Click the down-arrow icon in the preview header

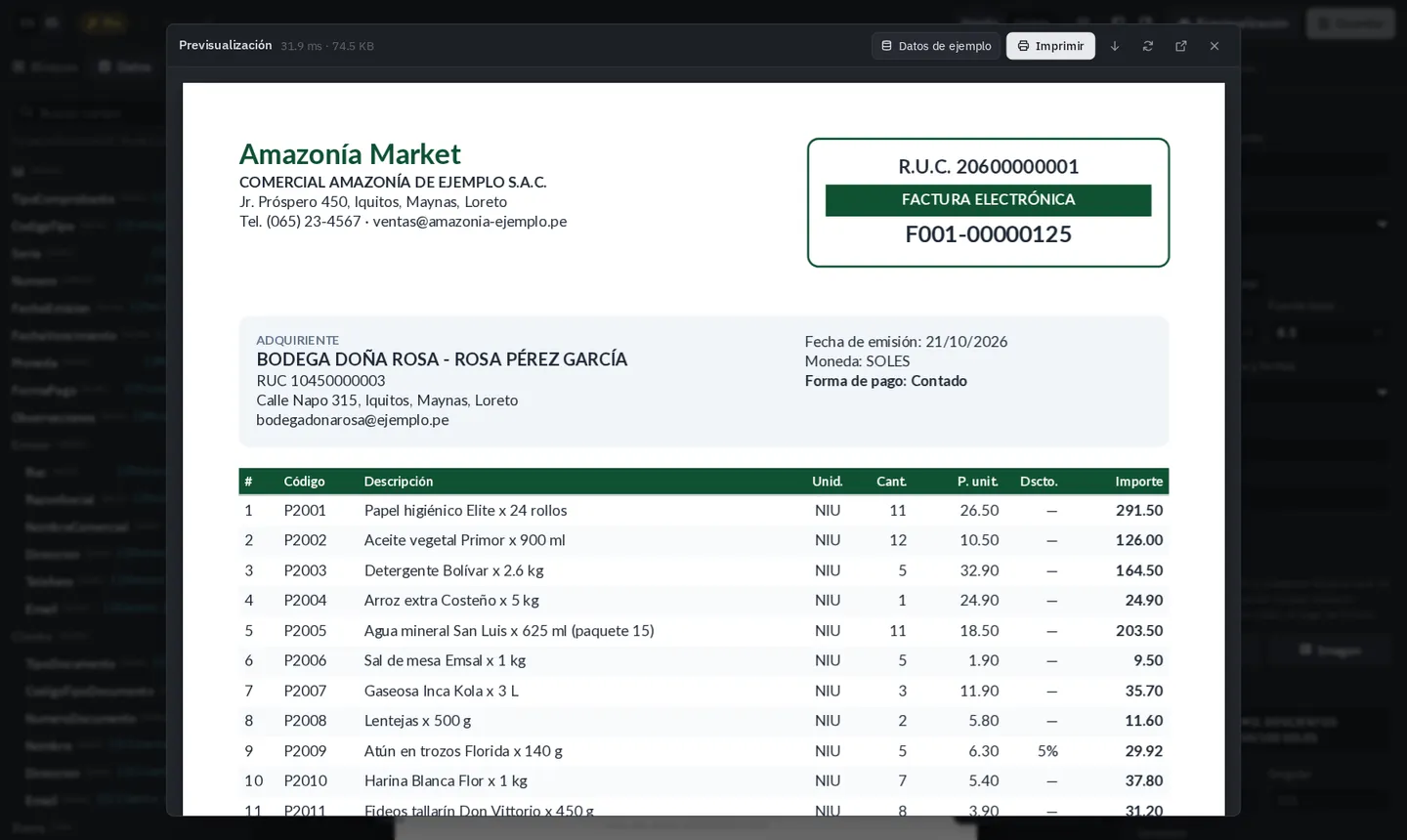coord(1115,46)
